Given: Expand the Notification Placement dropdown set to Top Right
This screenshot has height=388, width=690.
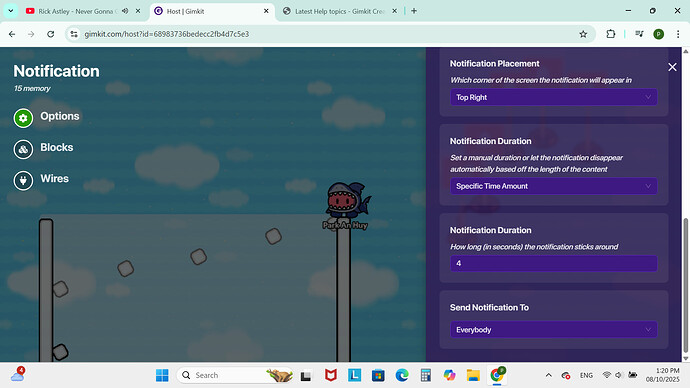Looking at the screenshot, I should click(x=554, y=97).
